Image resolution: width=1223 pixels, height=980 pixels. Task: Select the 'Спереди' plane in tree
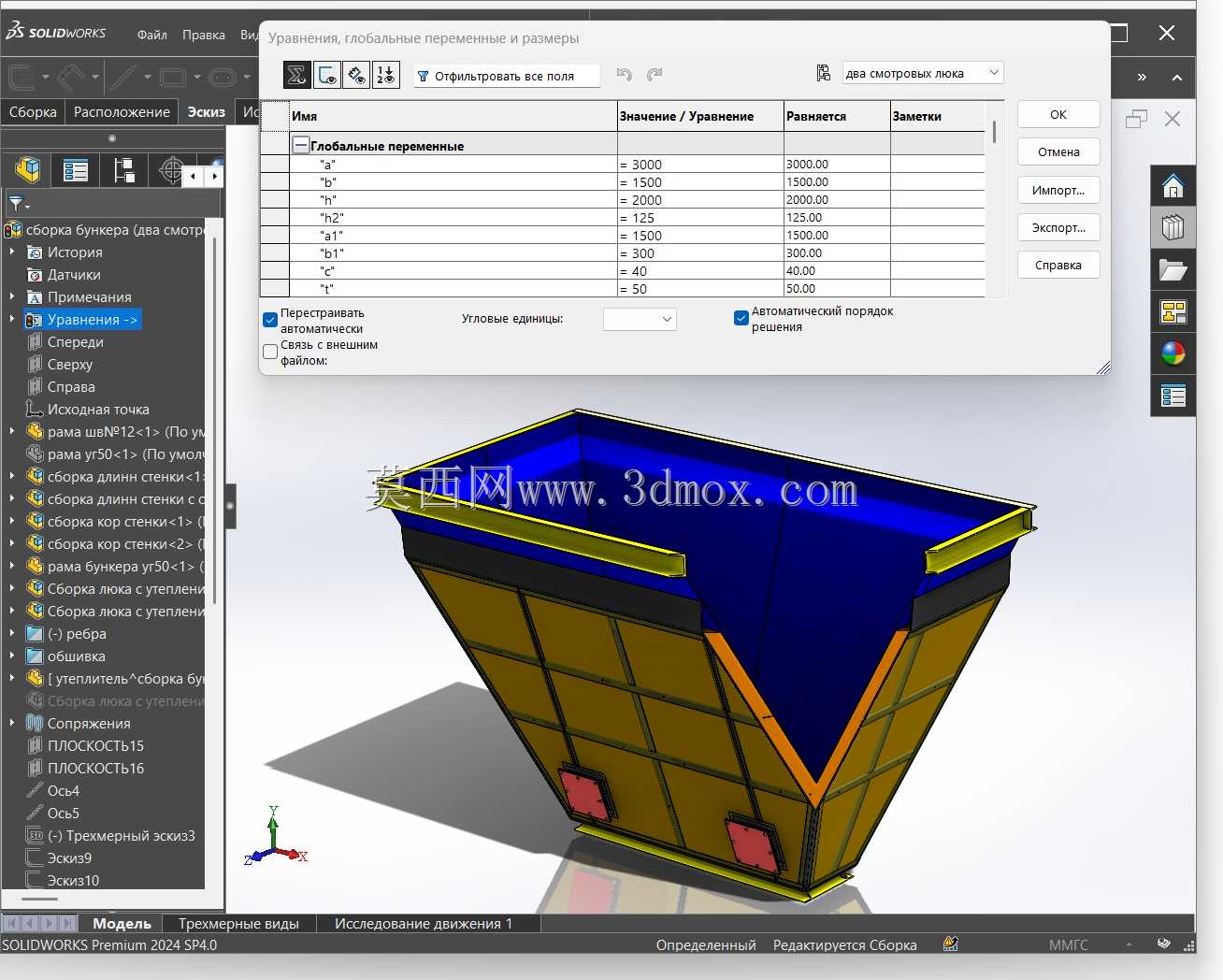[75, 342]
